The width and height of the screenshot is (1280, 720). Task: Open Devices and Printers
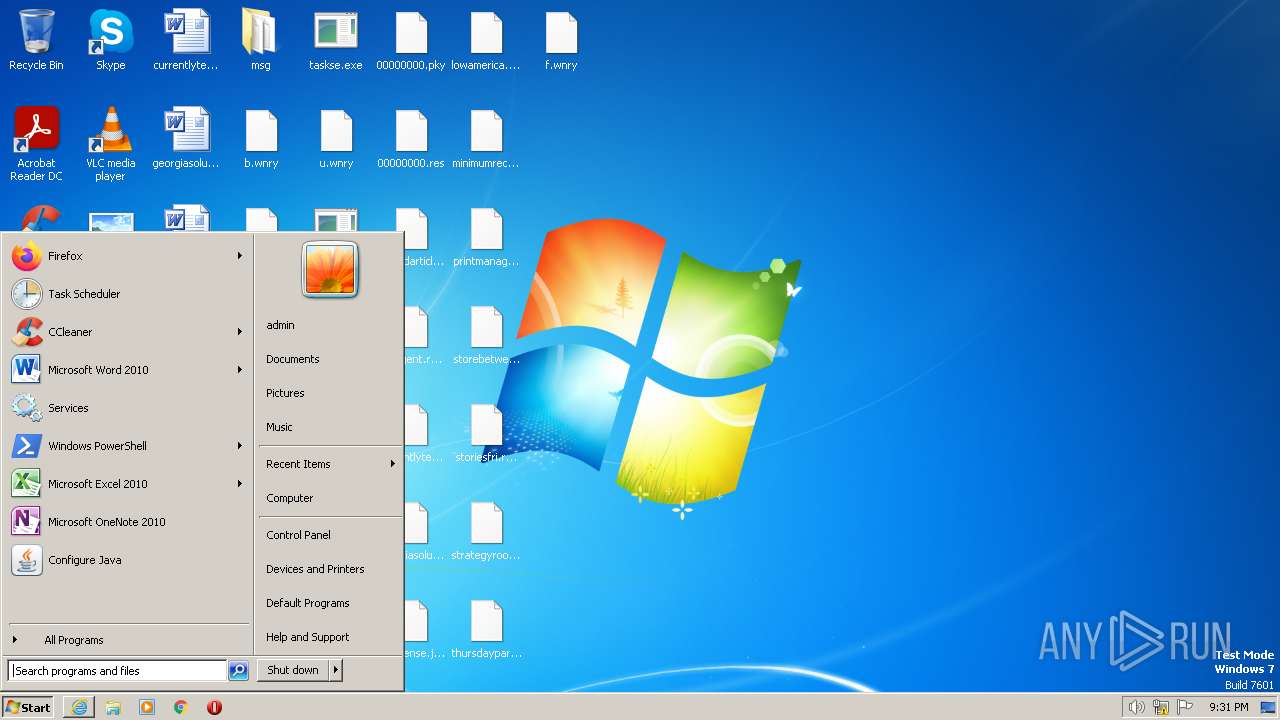click(330, 569)
